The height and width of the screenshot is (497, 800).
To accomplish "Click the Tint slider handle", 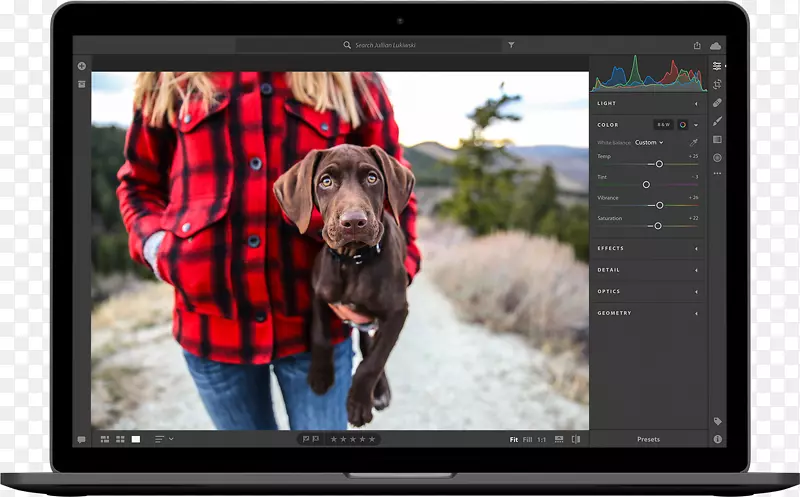I will [x=646, y=184].
